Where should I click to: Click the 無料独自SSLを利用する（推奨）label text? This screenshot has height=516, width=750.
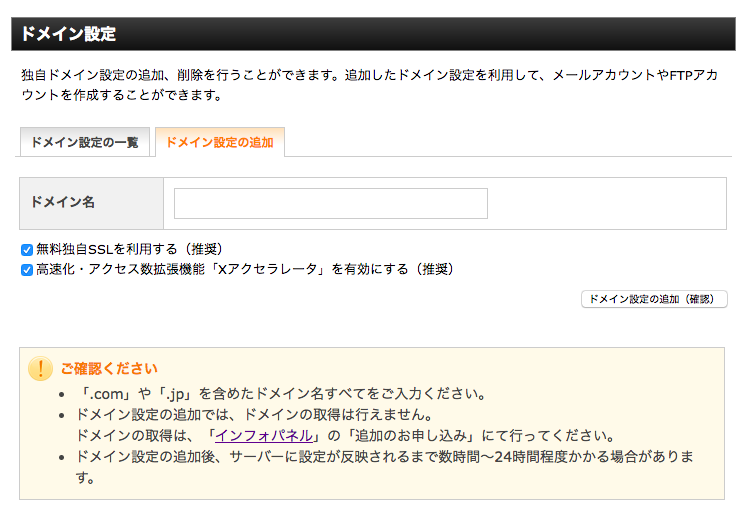(129, 249)
